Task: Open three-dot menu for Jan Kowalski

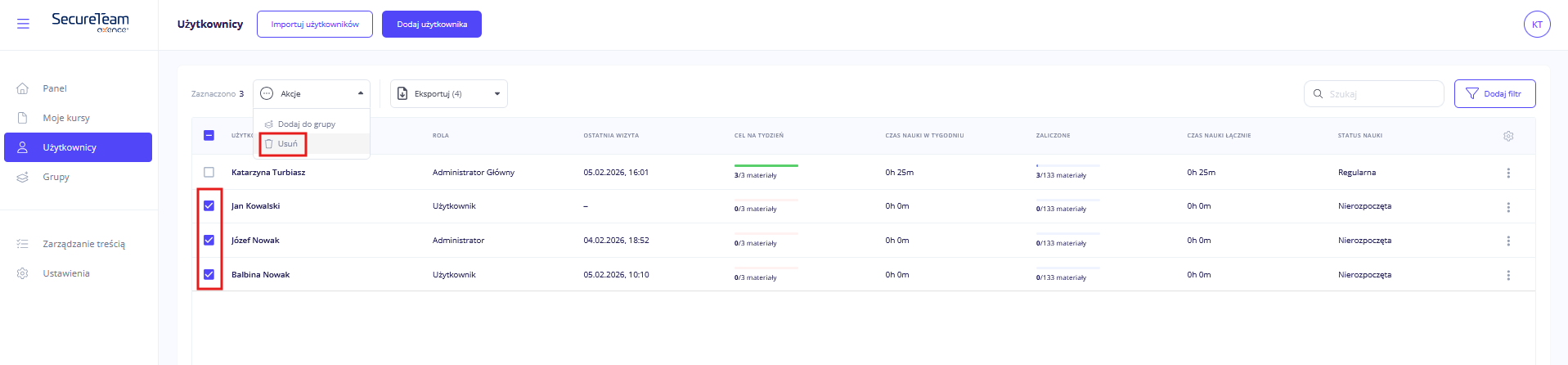Action: [1508, 207]
